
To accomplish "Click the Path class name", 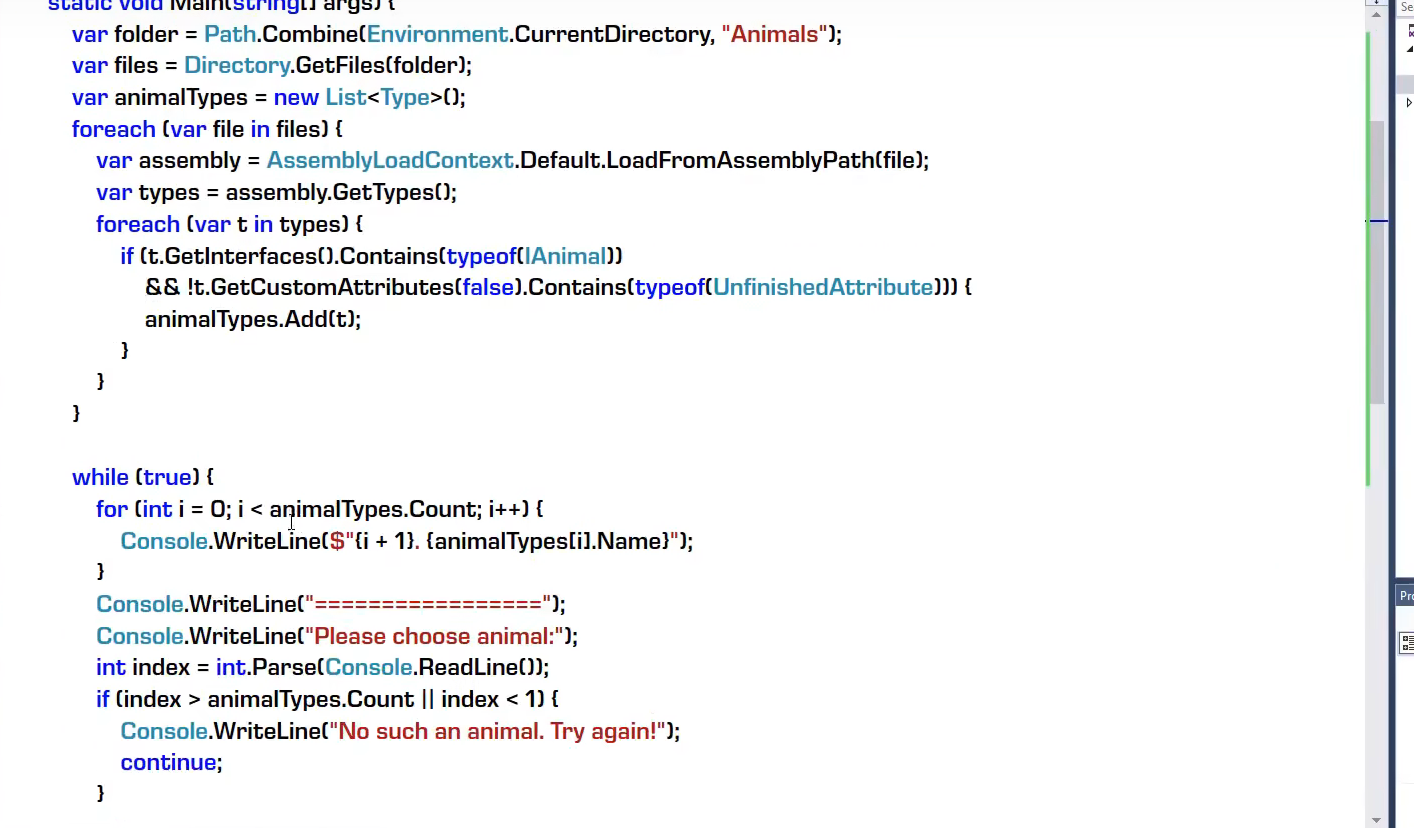I will tap(229, 34).
